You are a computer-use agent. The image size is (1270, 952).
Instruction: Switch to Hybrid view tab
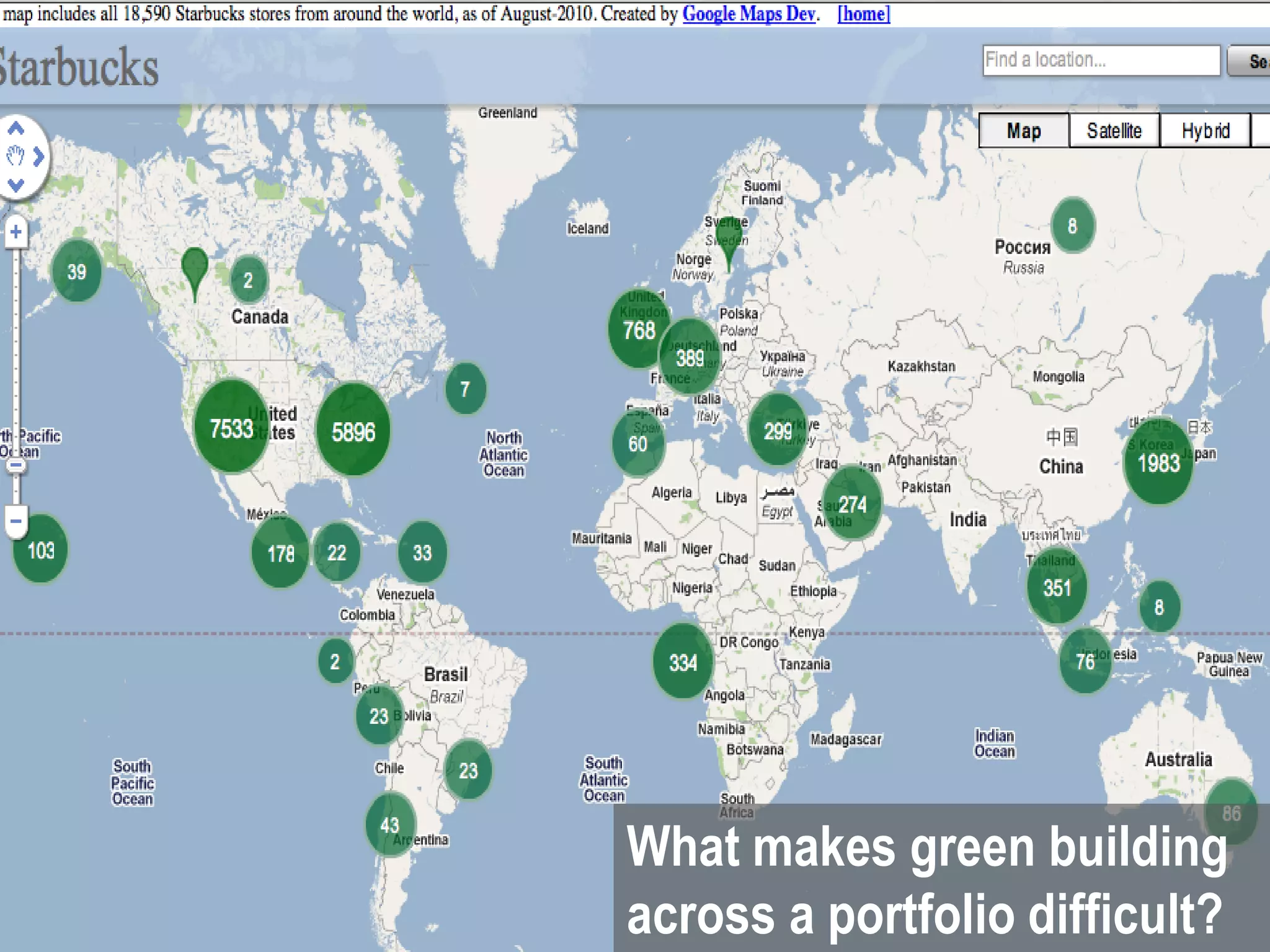pyautogui.click(x=1205, y=131)
